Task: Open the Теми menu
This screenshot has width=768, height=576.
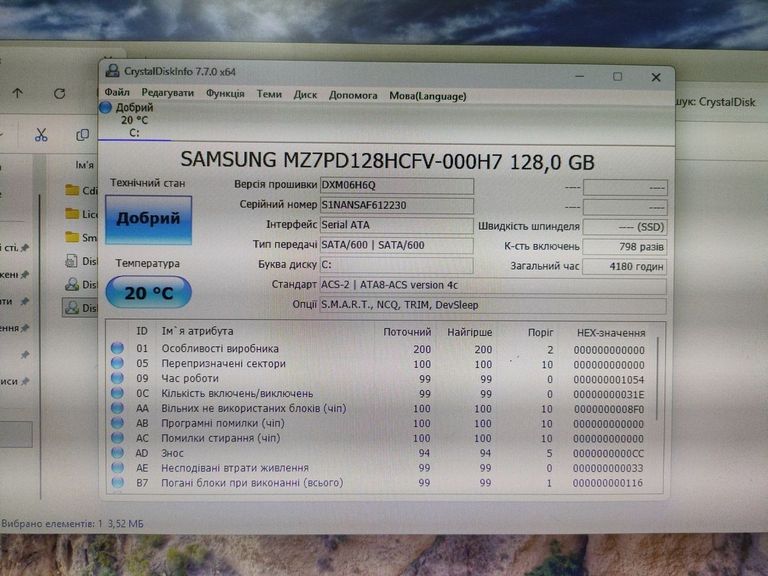Action: tap(269, 94)
